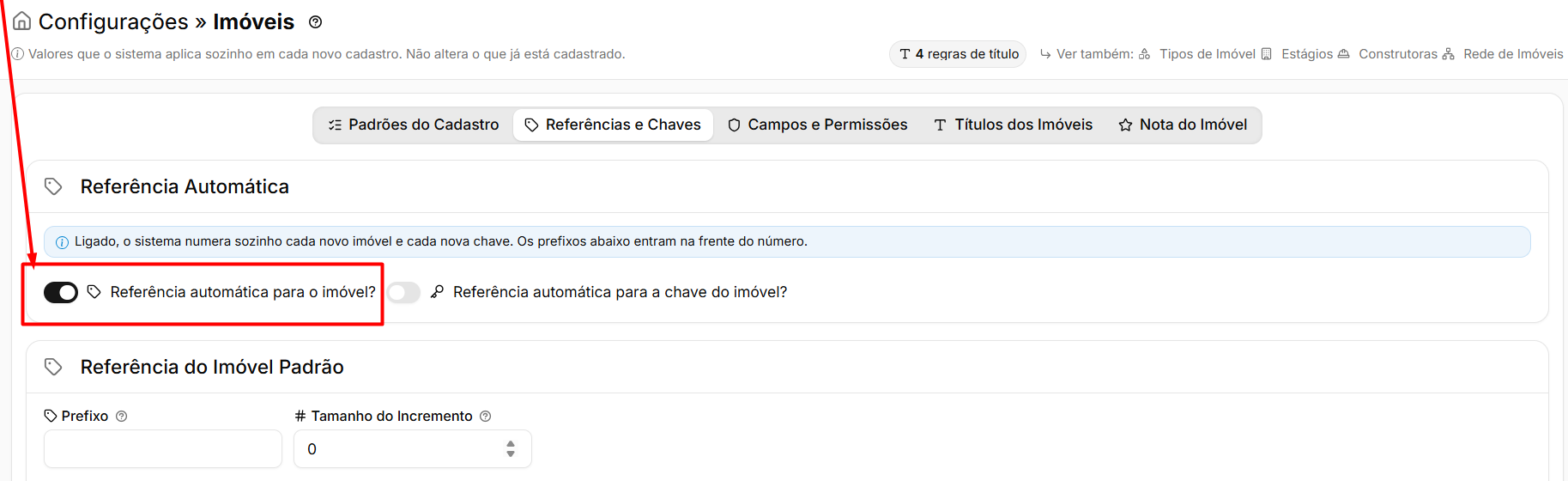Open the help icon next to Imóveis
The width and height of the screenshot is (1568, 481).
point(315,22)
